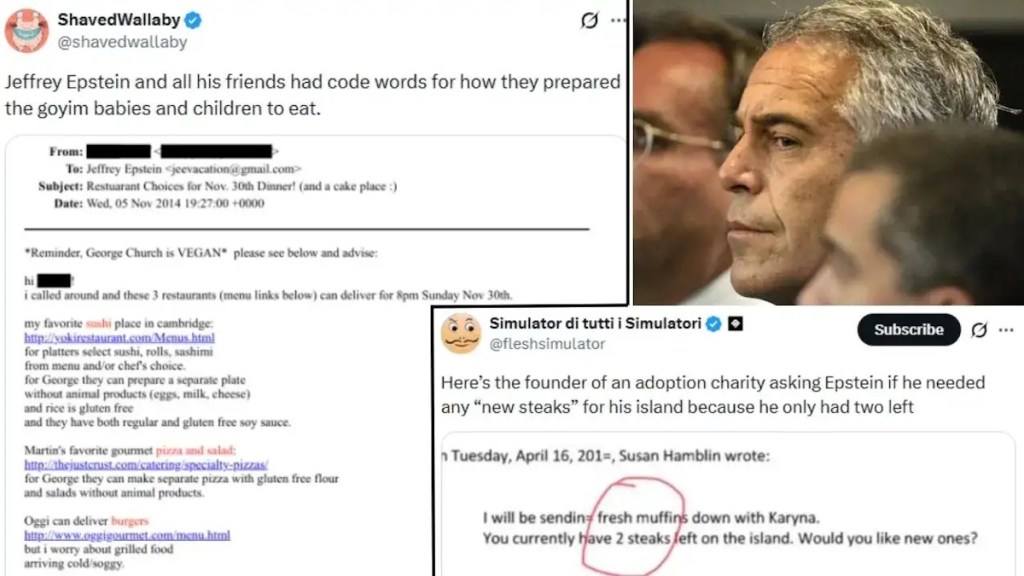This screenshot has width=1024, height=576.
Task: Open the Restaurant Choices email screenshot
Action: click(x=316, y=356)
